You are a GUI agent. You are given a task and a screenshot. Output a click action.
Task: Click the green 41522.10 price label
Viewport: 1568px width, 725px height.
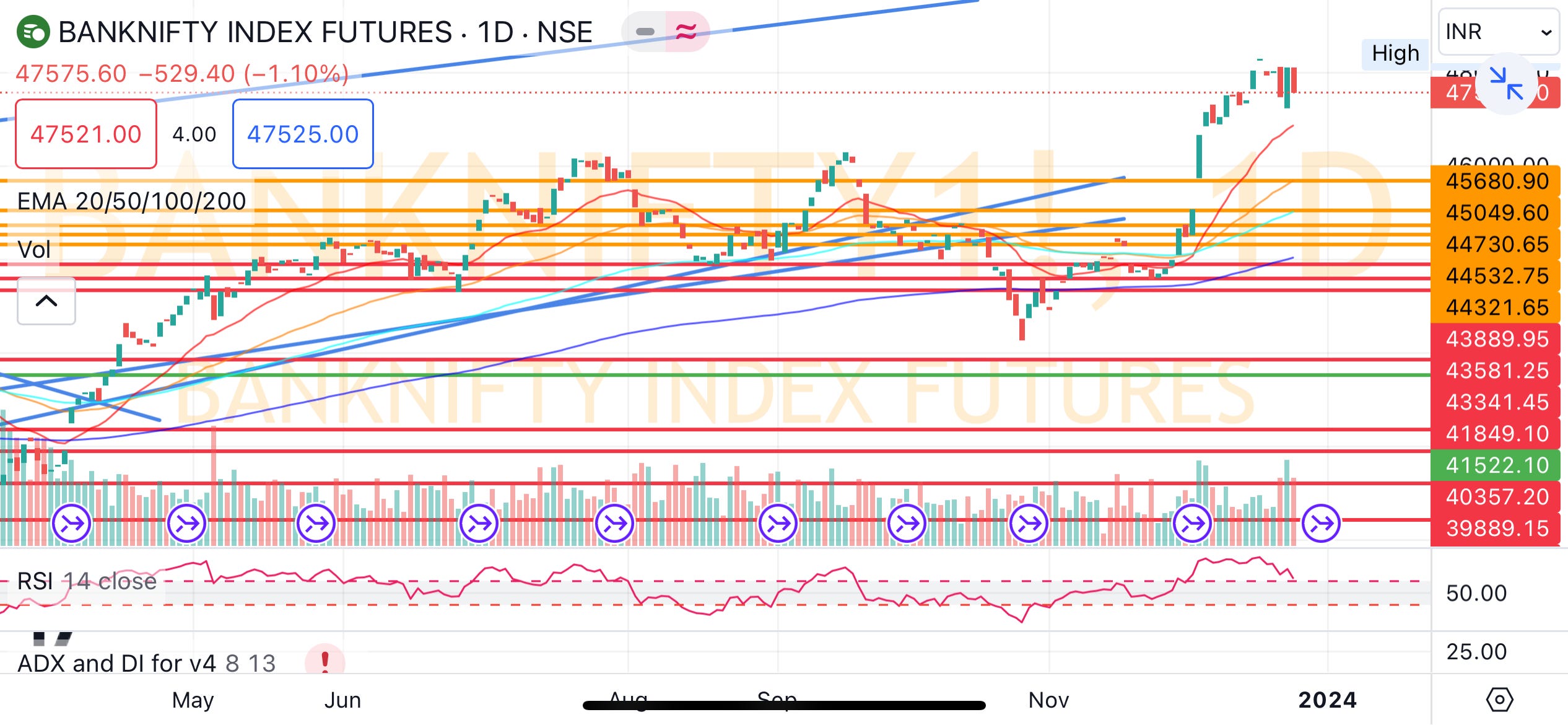coord(1496,465)
